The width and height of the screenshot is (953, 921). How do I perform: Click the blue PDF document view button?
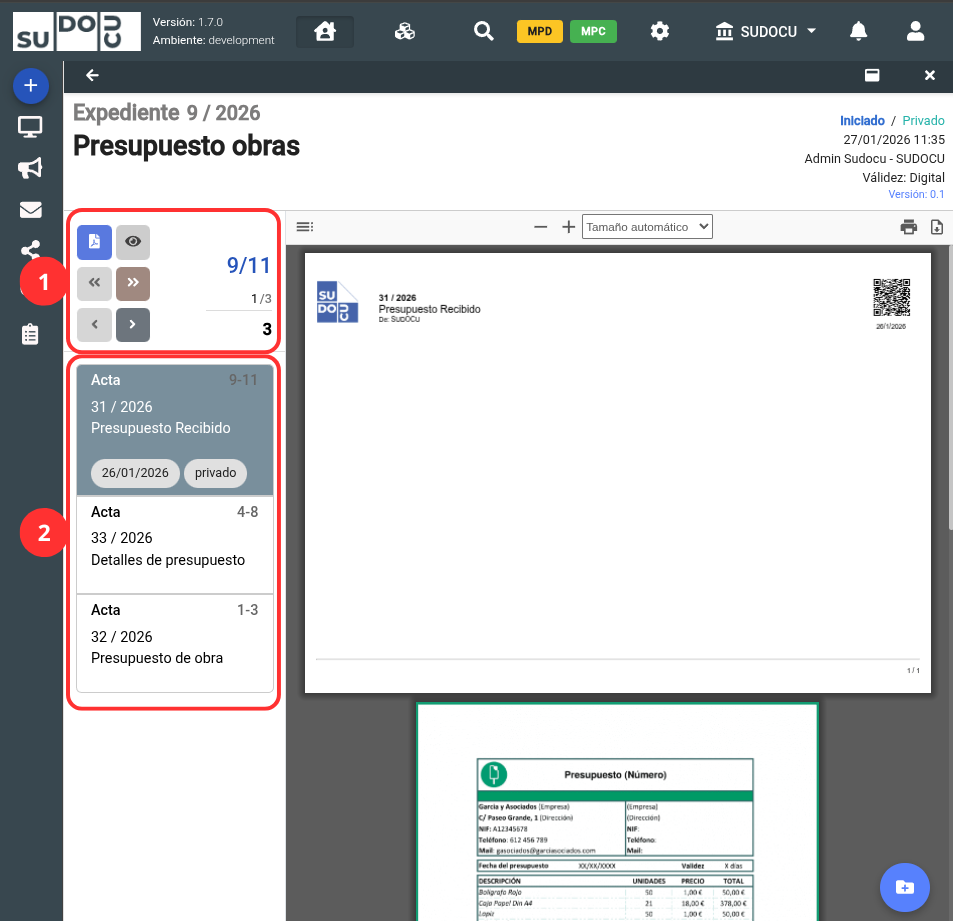pyautogui.click(x=94, y=242)
